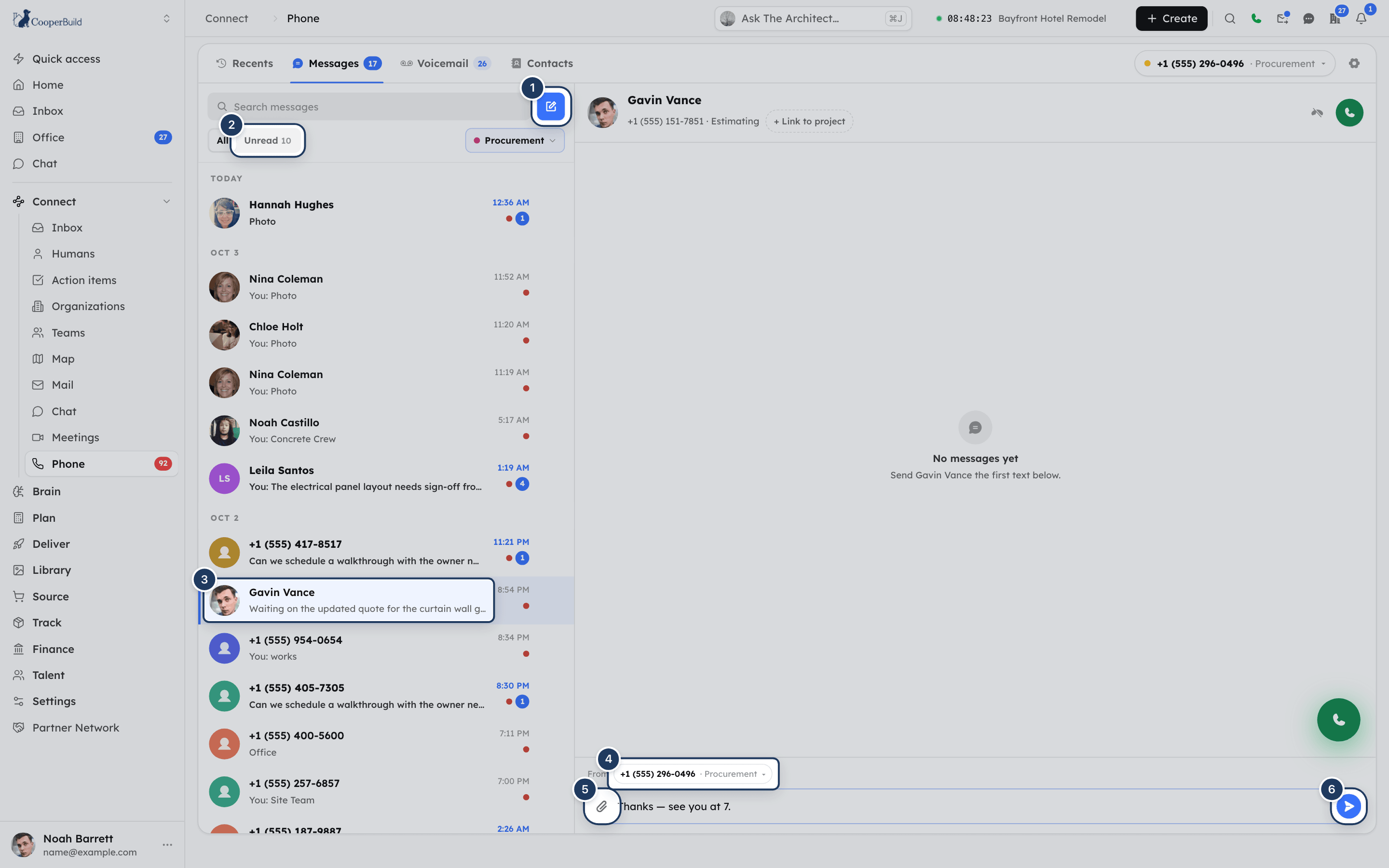Image resolution: width=1389 pixels, height=868 pixels.
Task: Open Chloe Holt conversation
Action: (386, 335)
